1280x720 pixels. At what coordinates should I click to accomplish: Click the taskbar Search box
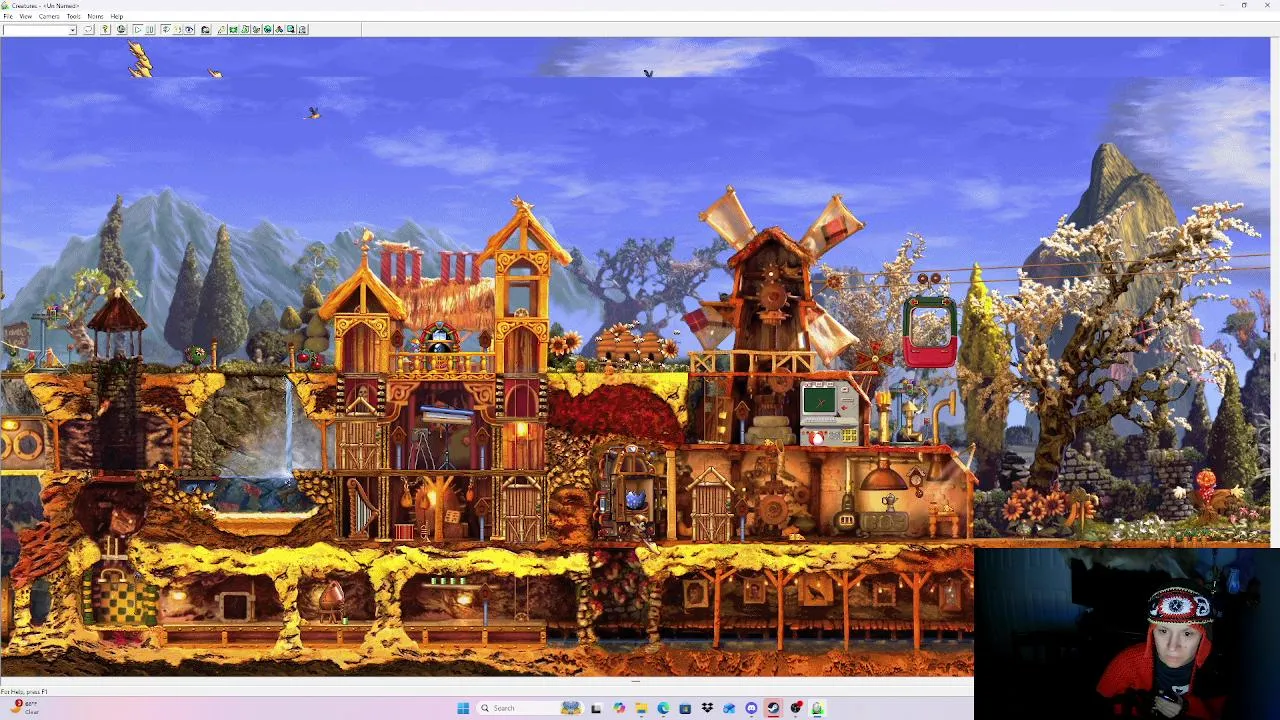(x=530, y=708)
